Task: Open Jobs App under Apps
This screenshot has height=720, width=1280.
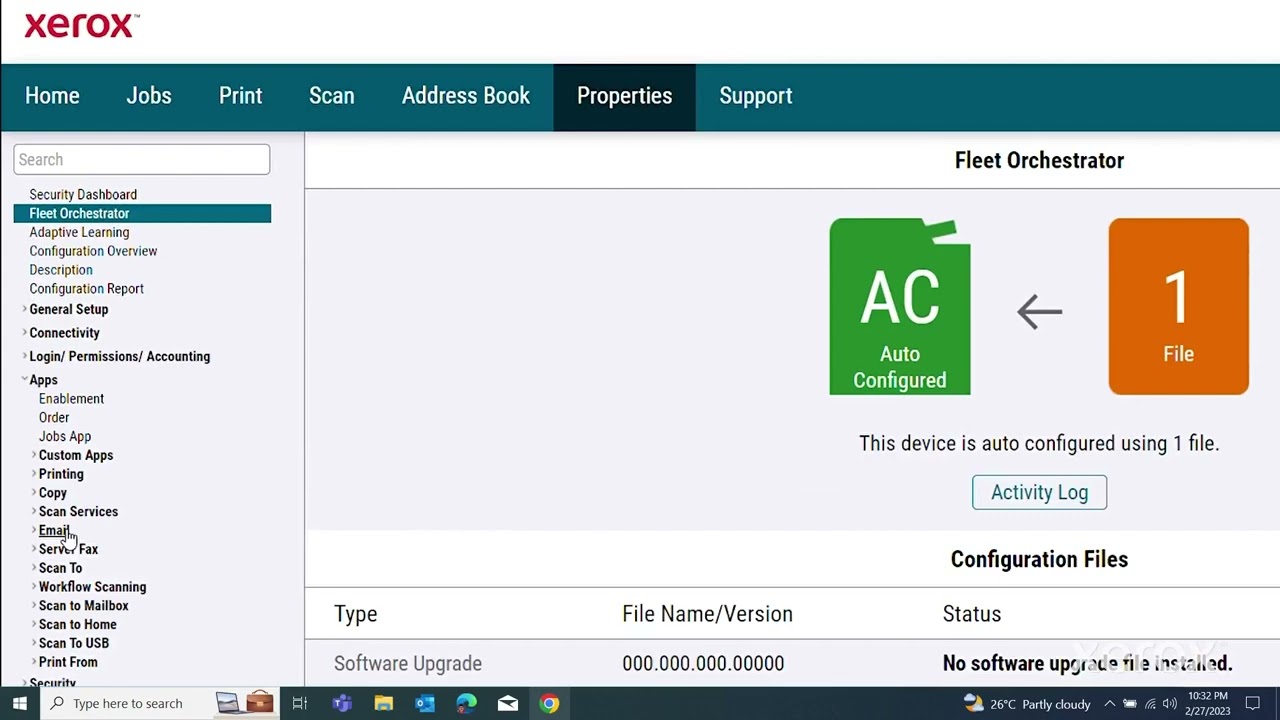Action: [x=65, y=436]
